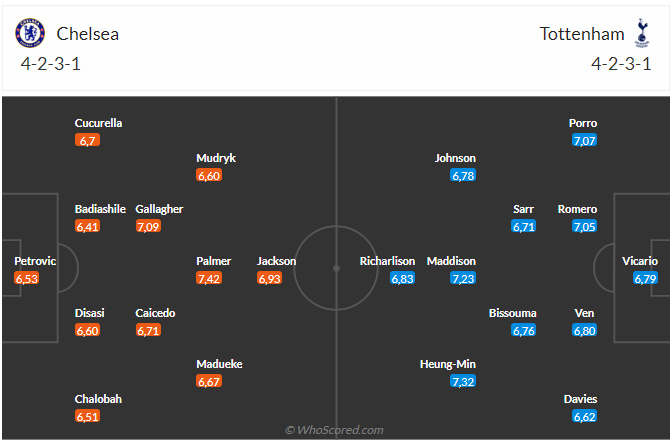Click the WhoScored.com watermark

pos(334,430)
